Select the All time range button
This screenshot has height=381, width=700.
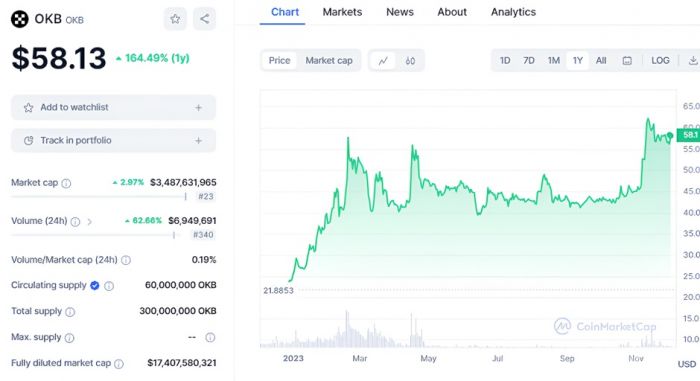tap(601, 61)
